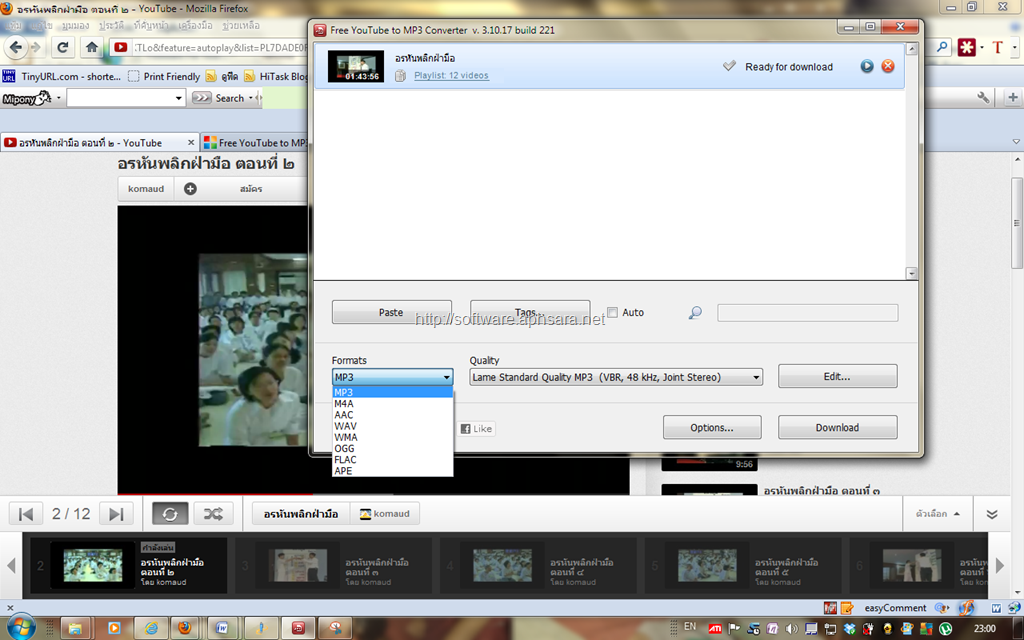
Task: Click the volume icon in system tray
Action: tap(792, 629)
